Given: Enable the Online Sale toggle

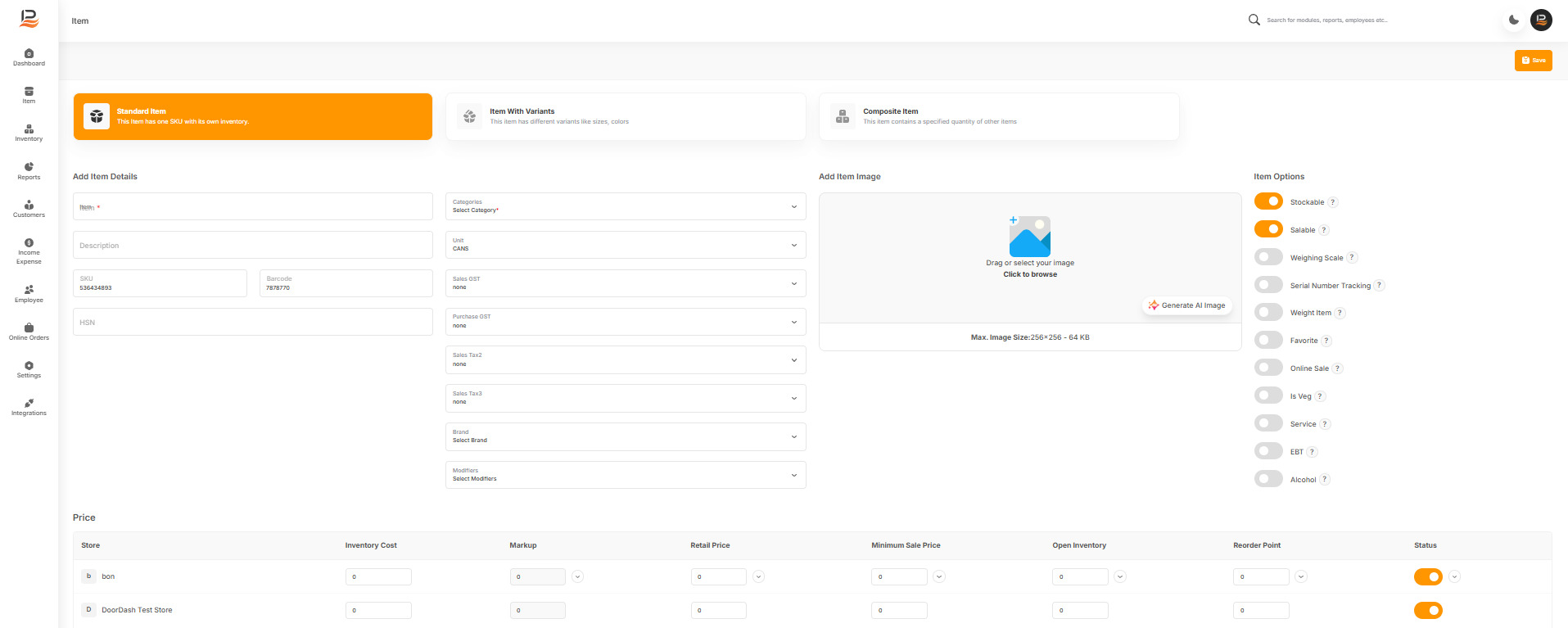Looking at the screenshot, I should pos(1268,368).
